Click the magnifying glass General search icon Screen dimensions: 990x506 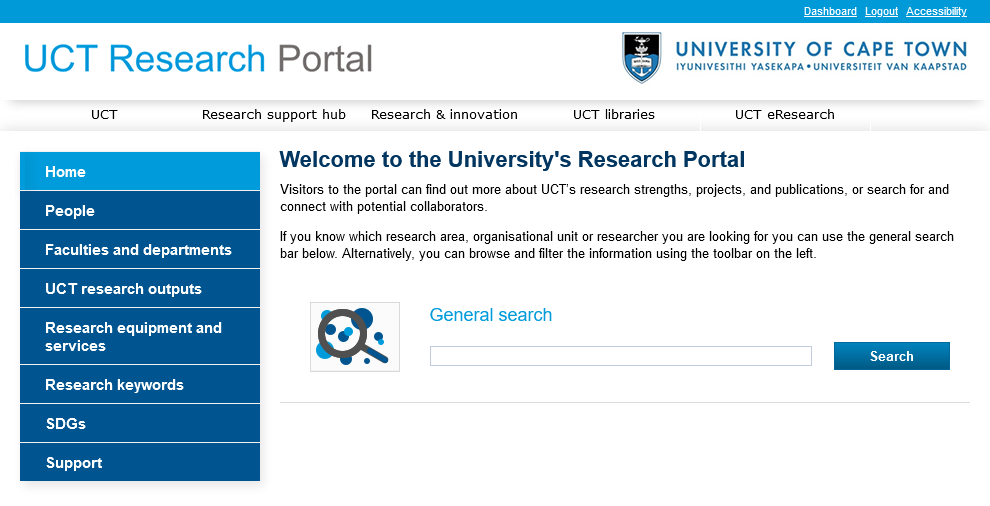point(354,337)
